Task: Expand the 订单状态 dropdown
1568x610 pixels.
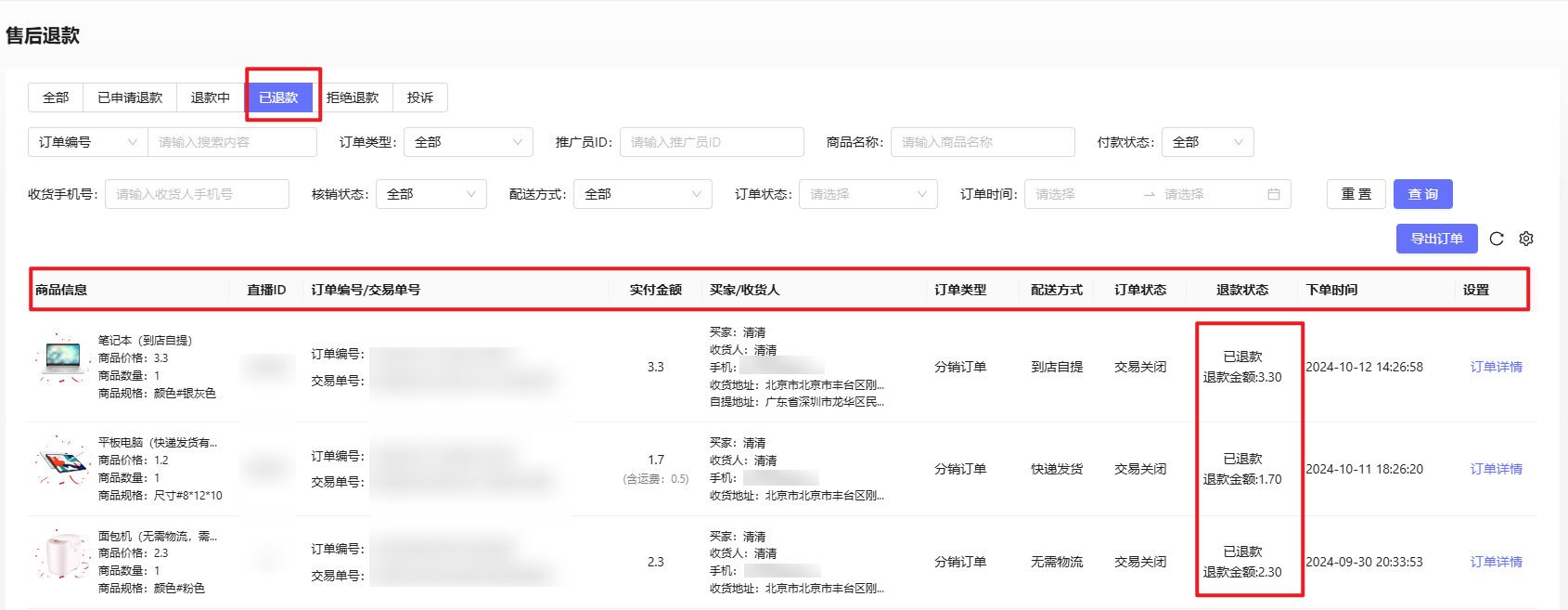Action: click(x=868, y=194)
